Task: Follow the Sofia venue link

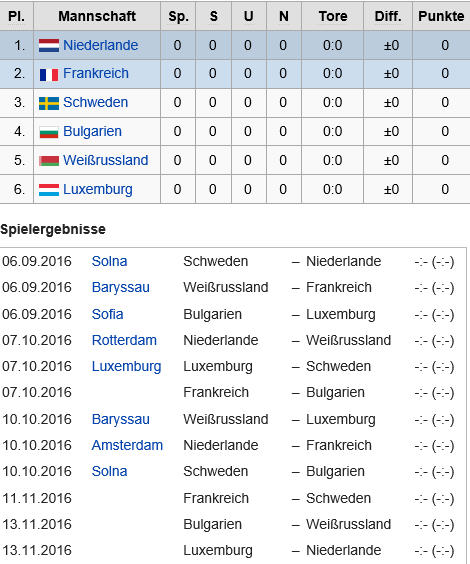Action: coord(107,314)
